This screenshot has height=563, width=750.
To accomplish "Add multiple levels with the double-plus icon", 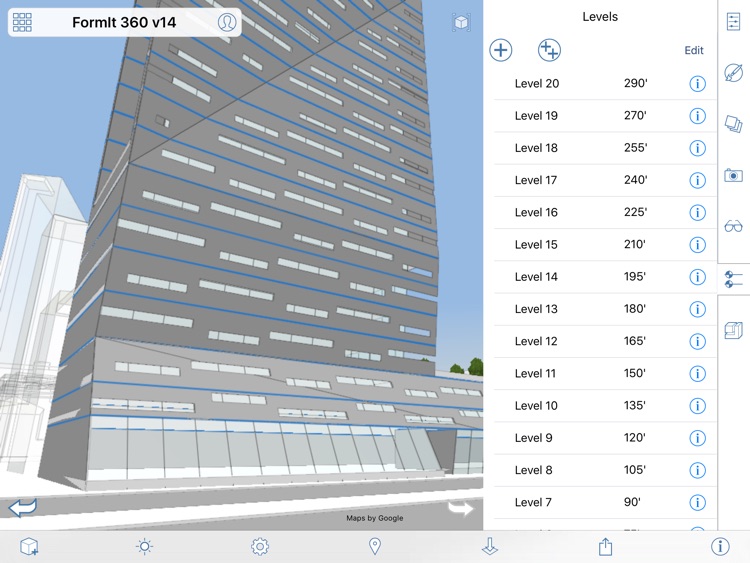I will point(549,50).
